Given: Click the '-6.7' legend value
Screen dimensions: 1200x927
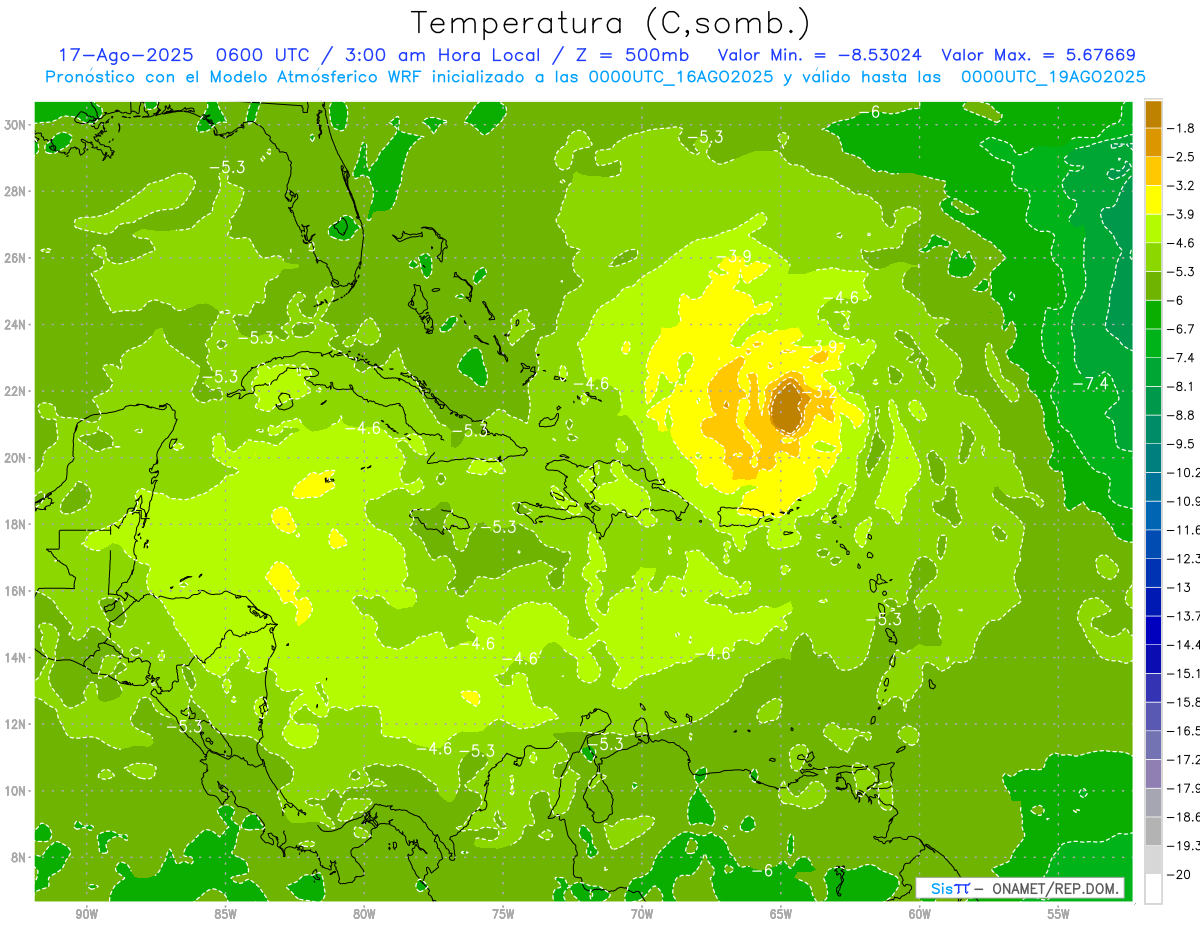Looking at the screenshot, I should [1182, 329].
